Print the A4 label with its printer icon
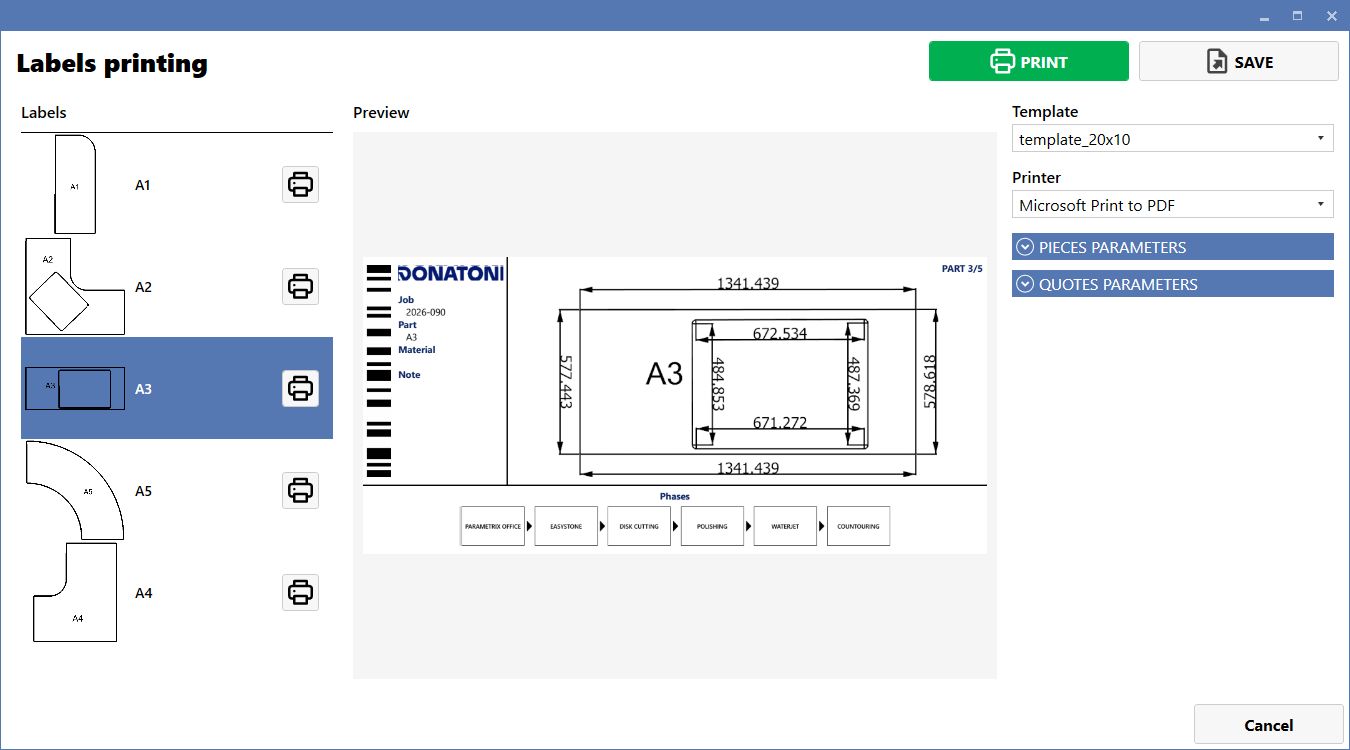 pyautogui.click(x=300, y=592)
